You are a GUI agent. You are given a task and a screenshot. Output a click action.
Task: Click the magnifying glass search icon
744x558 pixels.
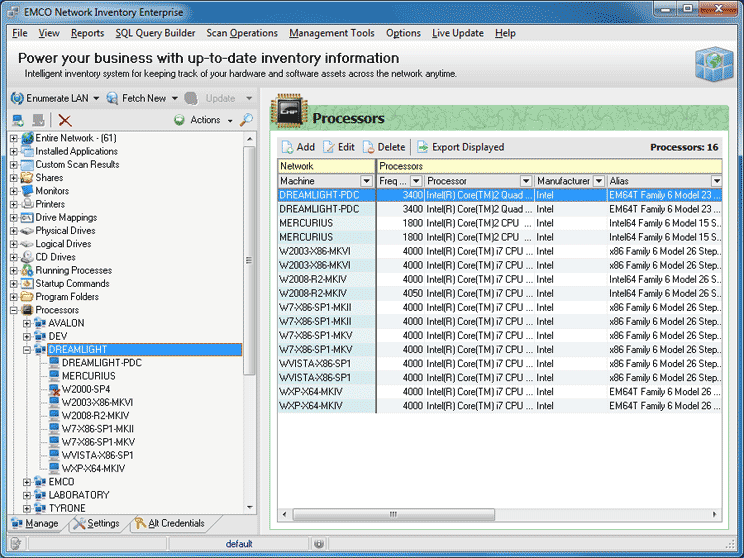246,120
